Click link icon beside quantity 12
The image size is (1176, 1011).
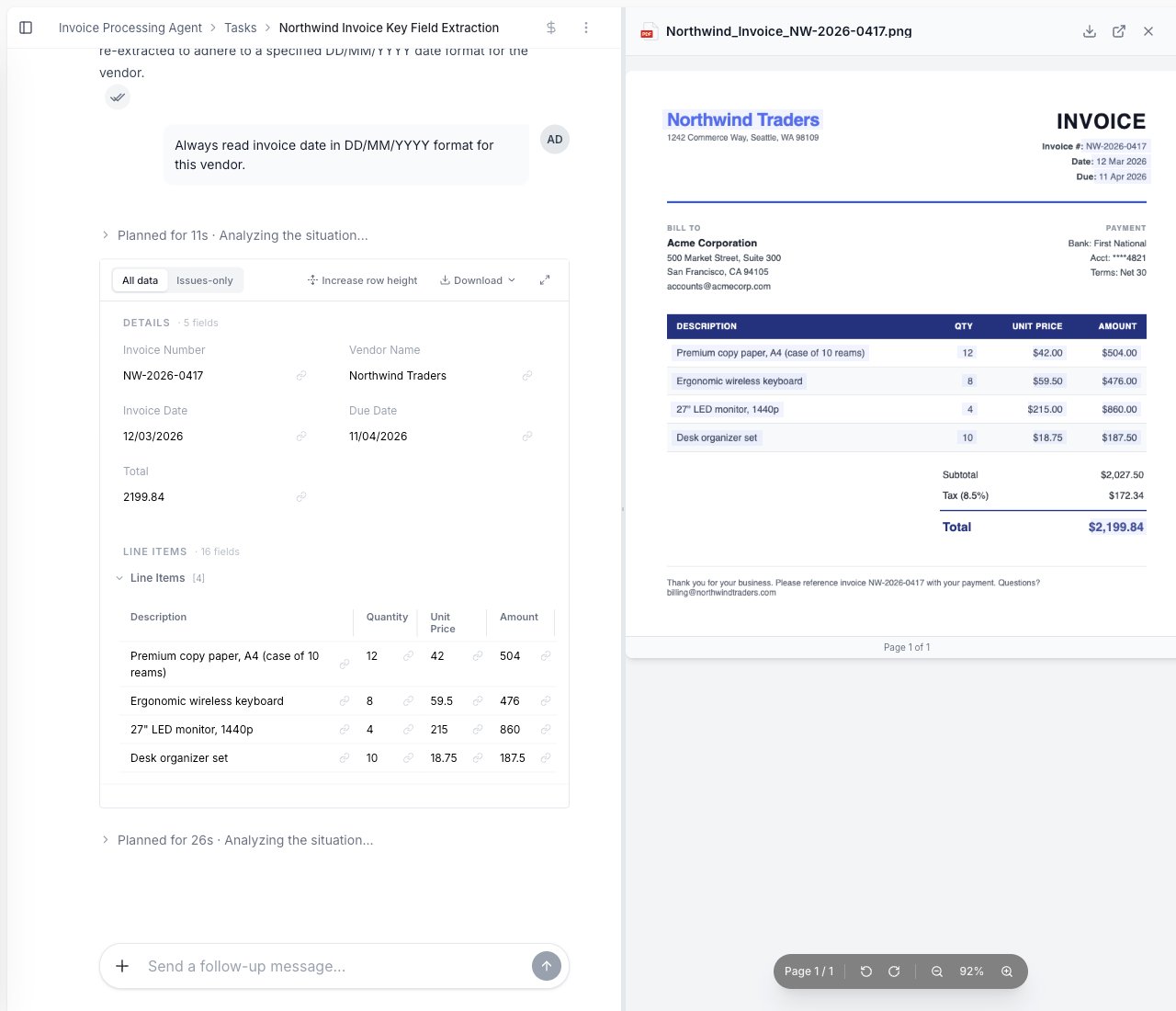pos(408,656)
